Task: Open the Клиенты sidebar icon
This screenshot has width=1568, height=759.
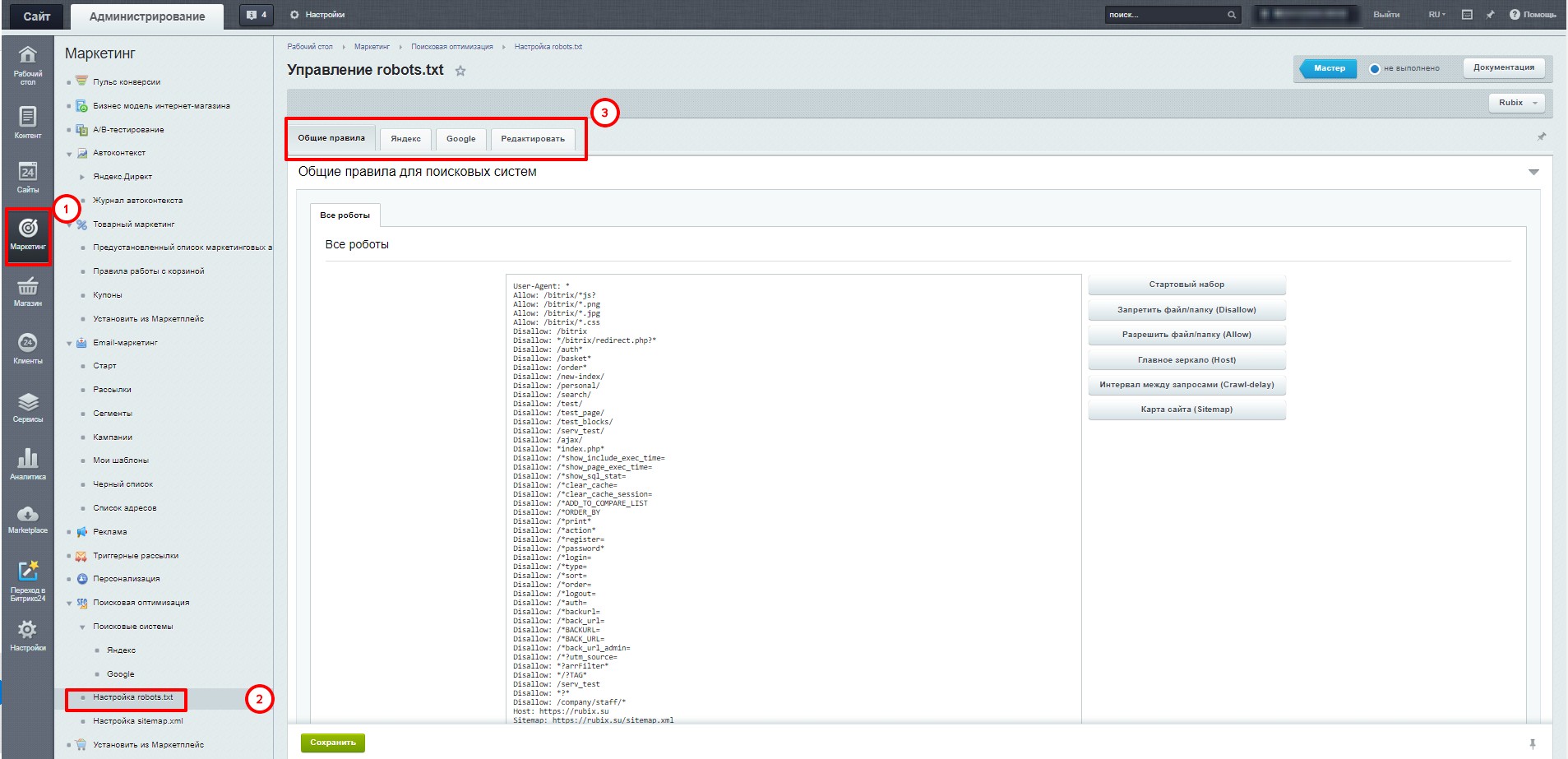Action: (27, 348)
